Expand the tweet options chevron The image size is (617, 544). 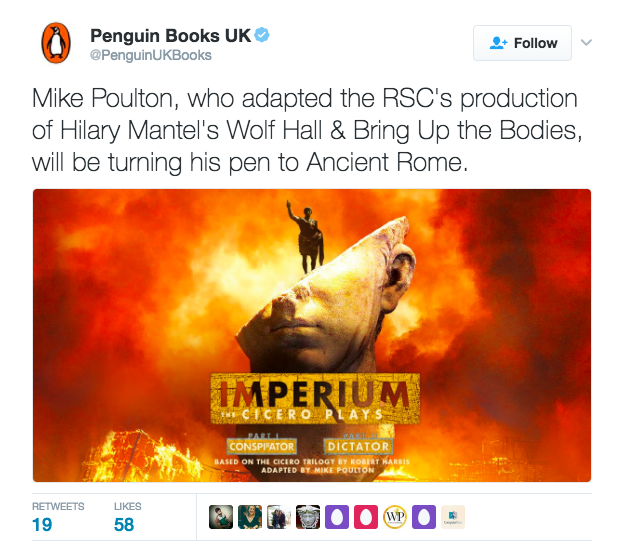pyautogui.click(x=586, y=42)
